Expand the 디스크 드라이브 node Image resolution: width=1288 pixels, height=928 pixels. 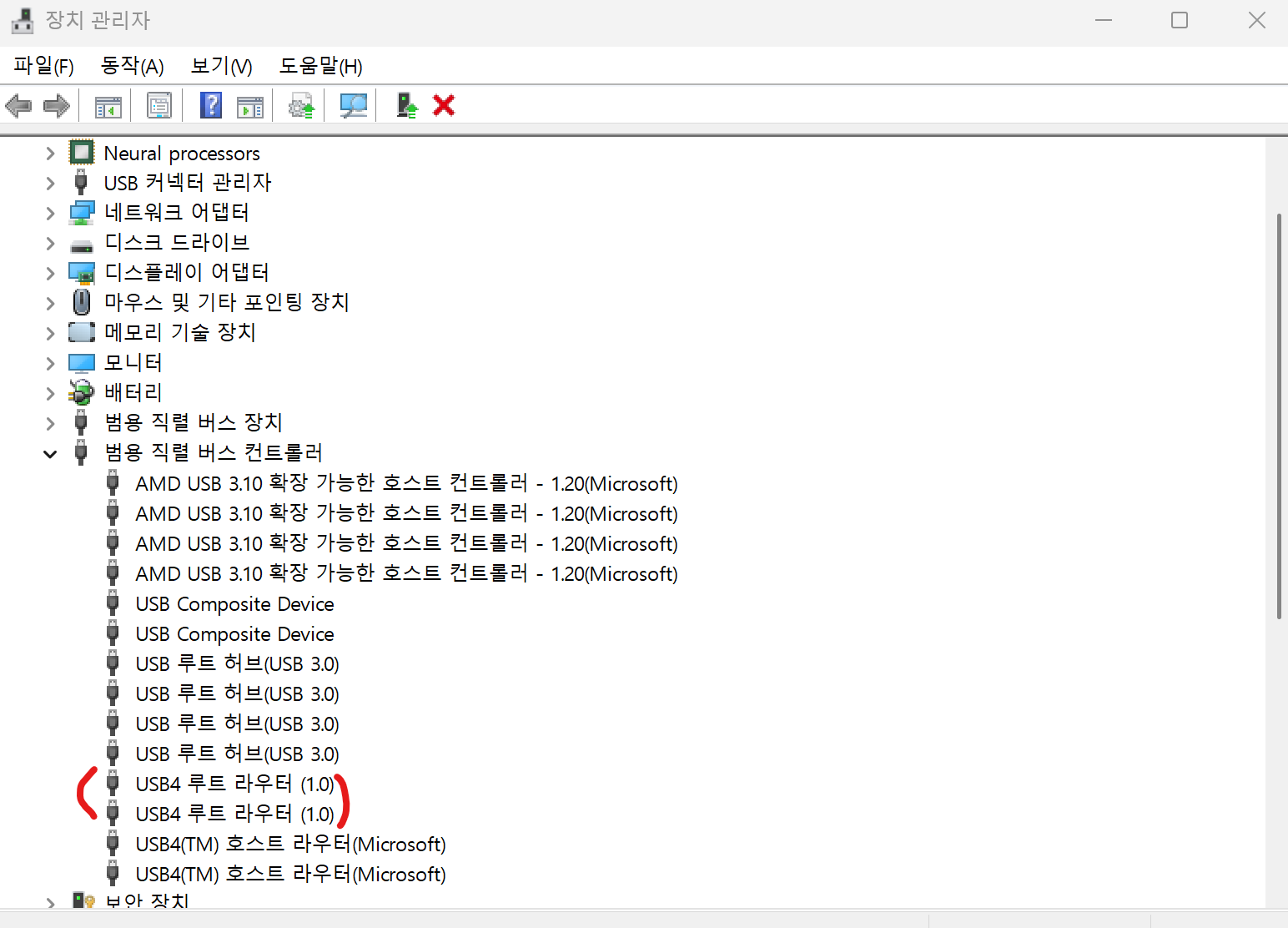click(50, 244)
